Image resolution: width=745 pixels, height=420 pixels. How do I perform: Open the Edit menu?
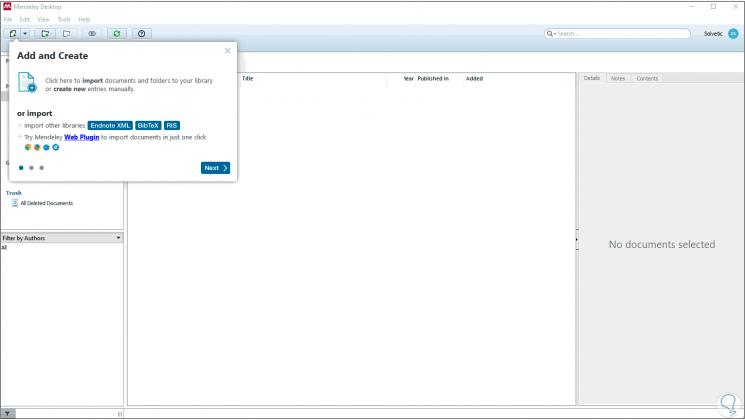[x=25, y=19]
